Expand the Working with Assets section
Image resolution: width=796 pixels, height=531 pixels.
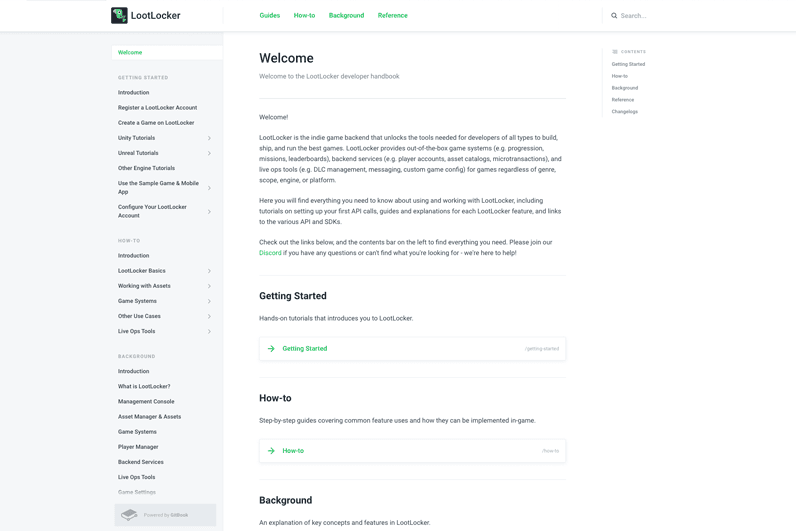209,286
